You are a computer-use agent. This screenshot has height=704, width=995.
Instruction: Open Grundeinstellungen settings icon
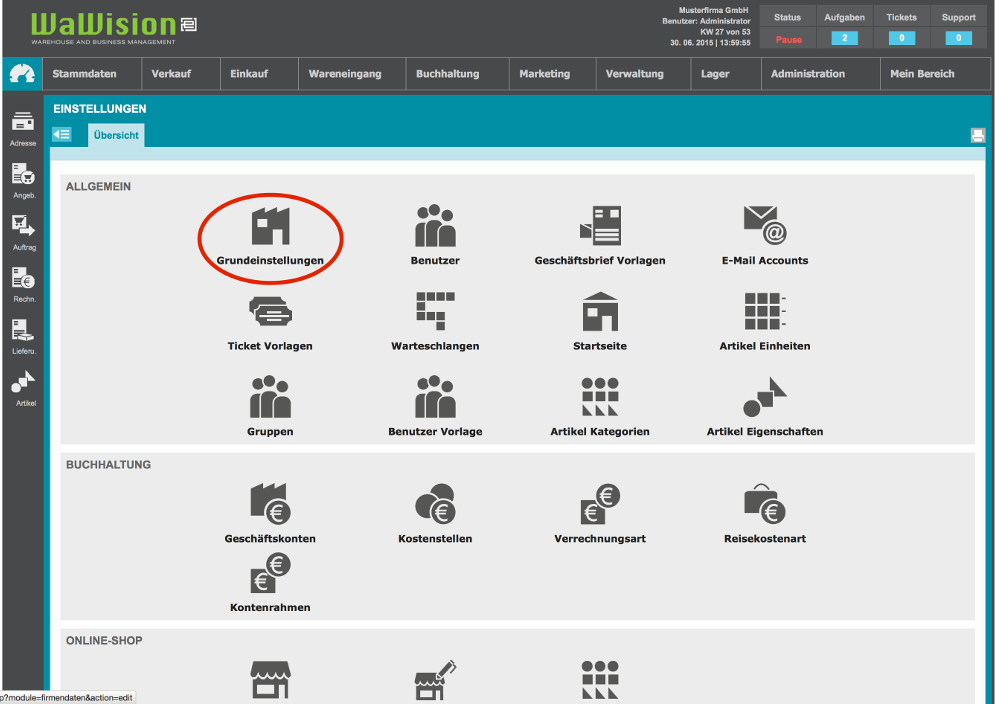(269, 228)
